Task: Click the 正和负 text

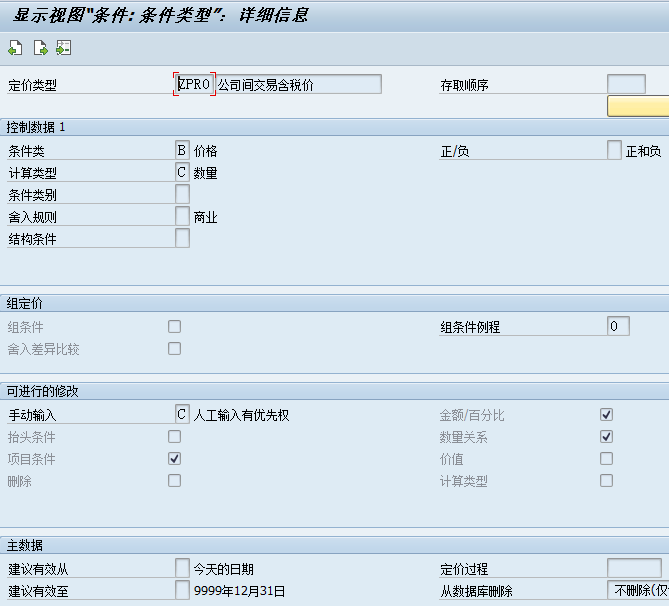Action: [643, 151]
